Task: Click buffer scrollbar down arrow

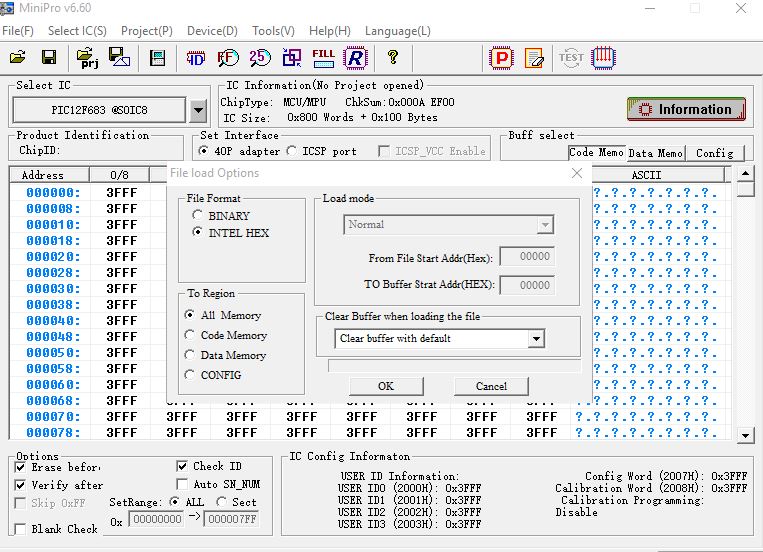Action: tap(745, 436)
